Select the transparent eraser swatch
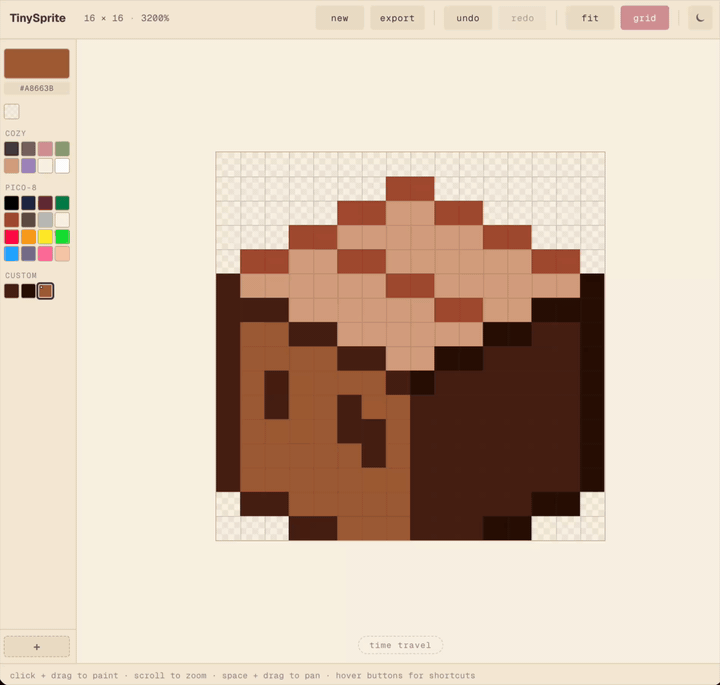720x685 pixels. [11, 111]
